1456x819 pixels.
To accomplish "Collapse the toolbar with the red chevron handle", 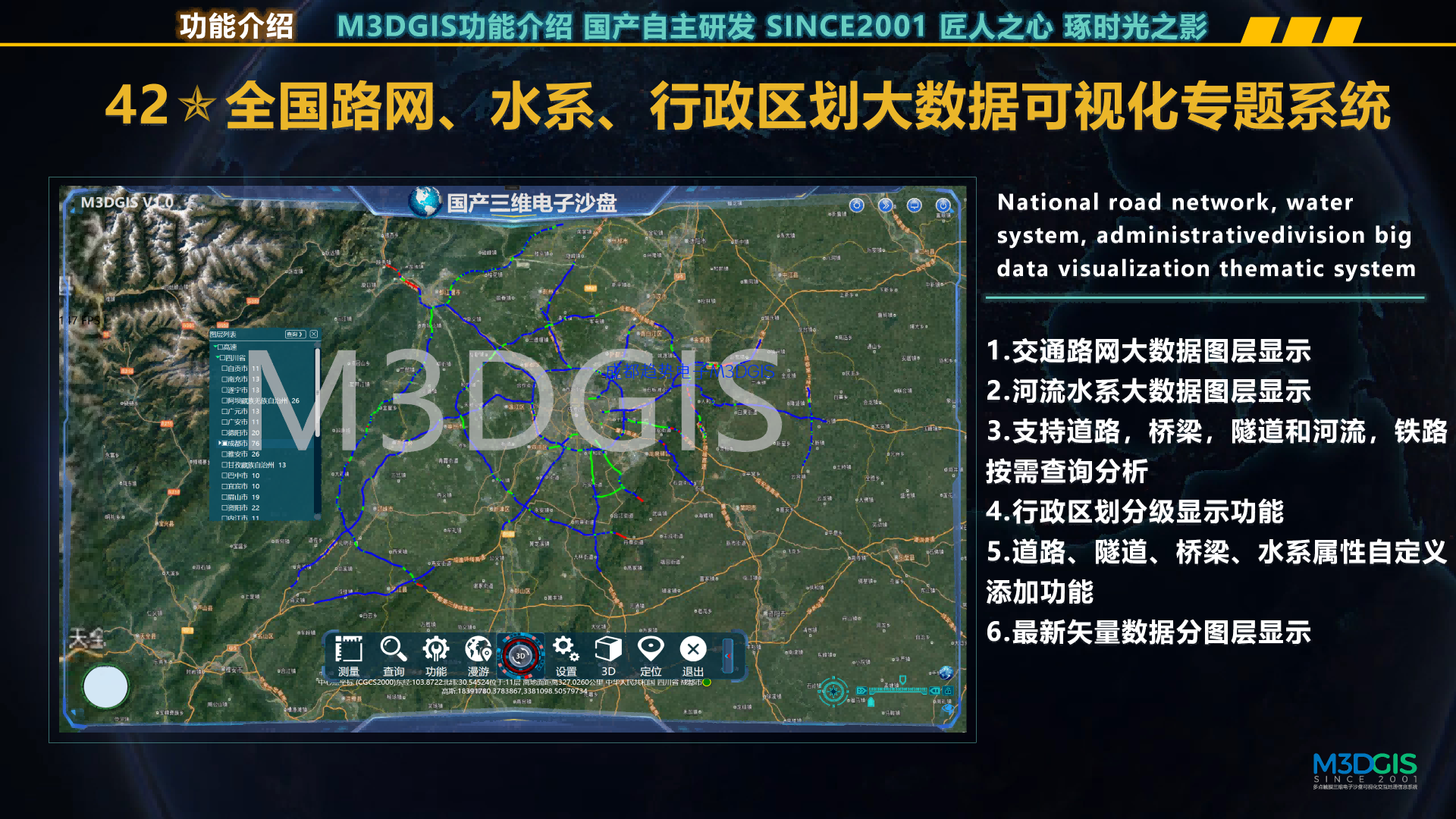I will point(728,656).
